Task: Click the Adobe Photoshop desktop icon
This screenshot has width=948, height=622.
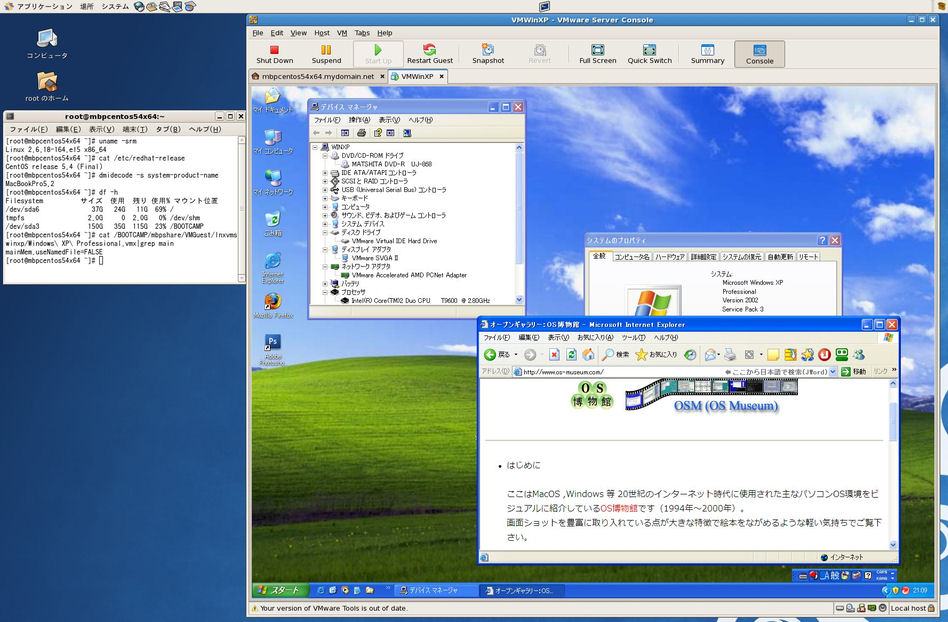Action: [273, 350]
